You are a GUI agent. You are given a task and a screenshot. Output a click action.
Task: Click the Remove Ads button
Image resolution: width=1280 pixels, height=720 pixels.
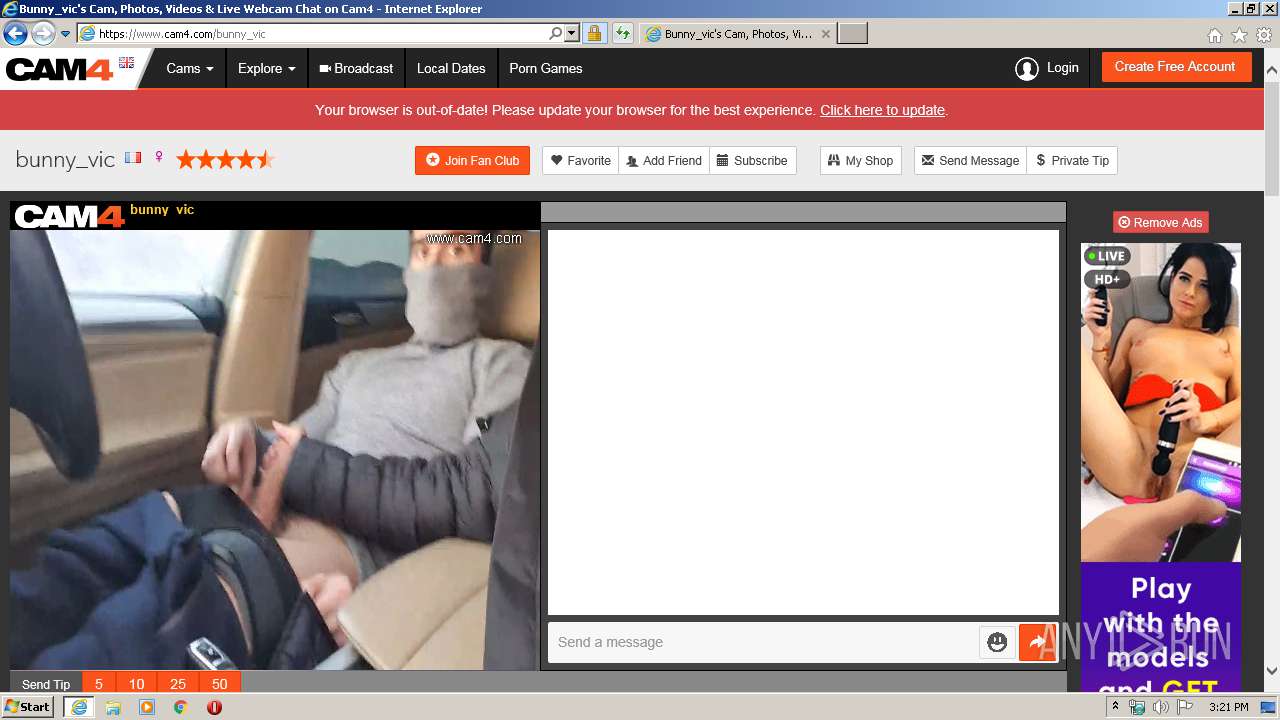tap(1160, 222)
